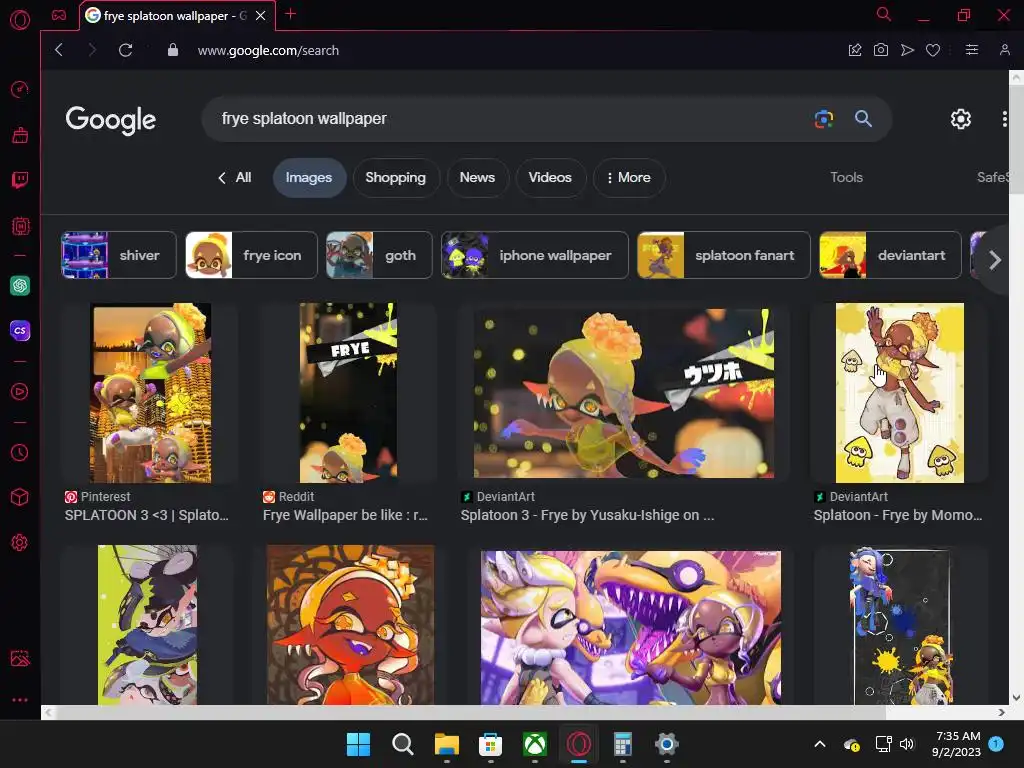Open Extensions cube icon in sidebar
This screenshot has width=1024, height=768.
tap(20, 497)
